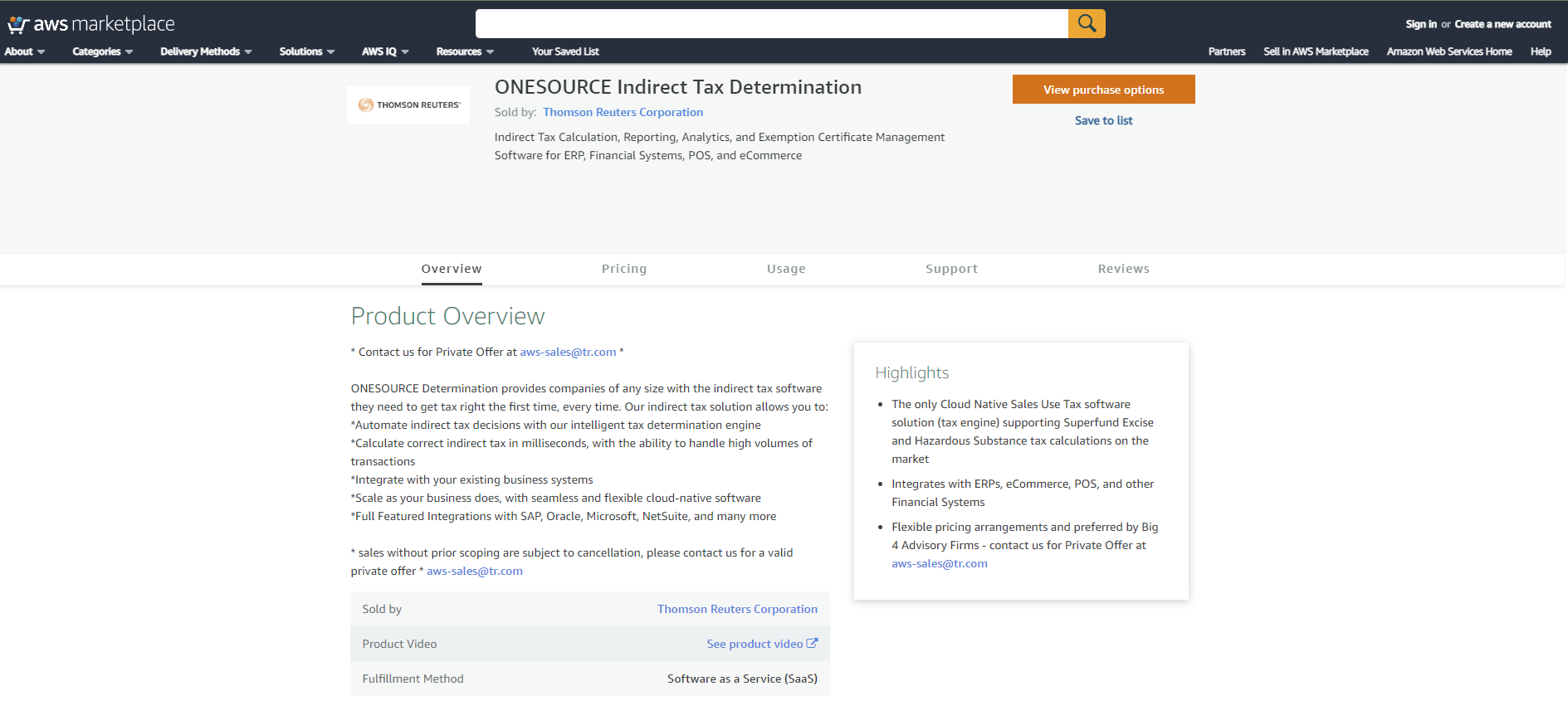Click aws-sales@tr.com link in the Highlights box
The image size is (1568, 725).
tap(940, 563)
